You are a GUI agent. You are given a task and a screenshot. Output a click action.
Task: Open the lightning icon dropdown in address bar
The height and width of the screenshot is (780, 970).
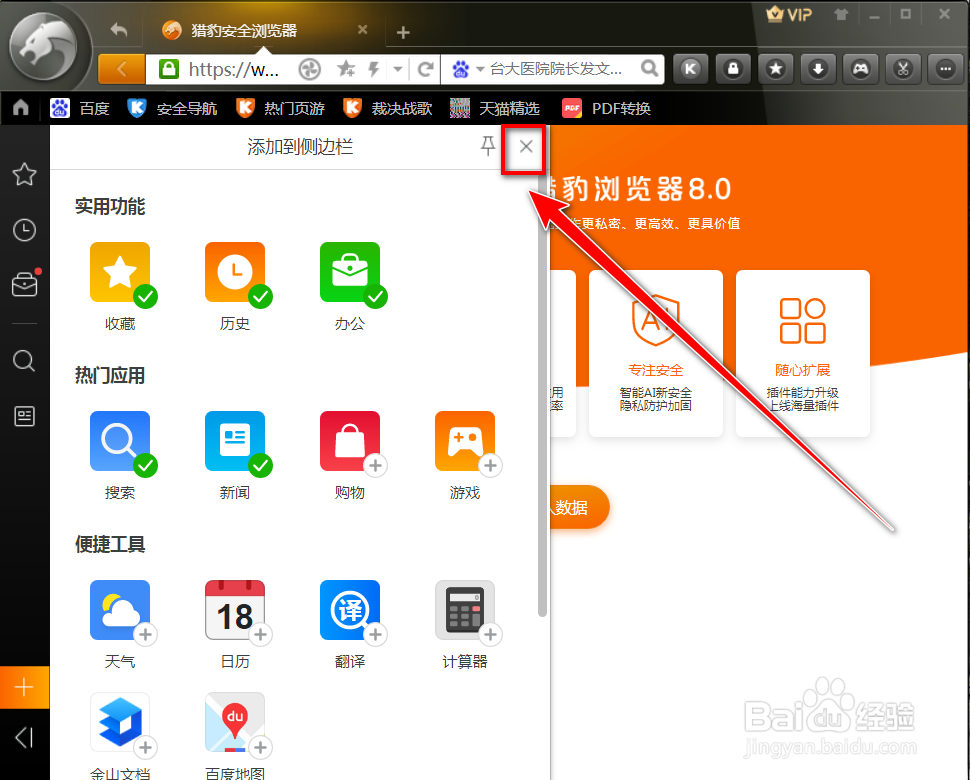[377, 69]
